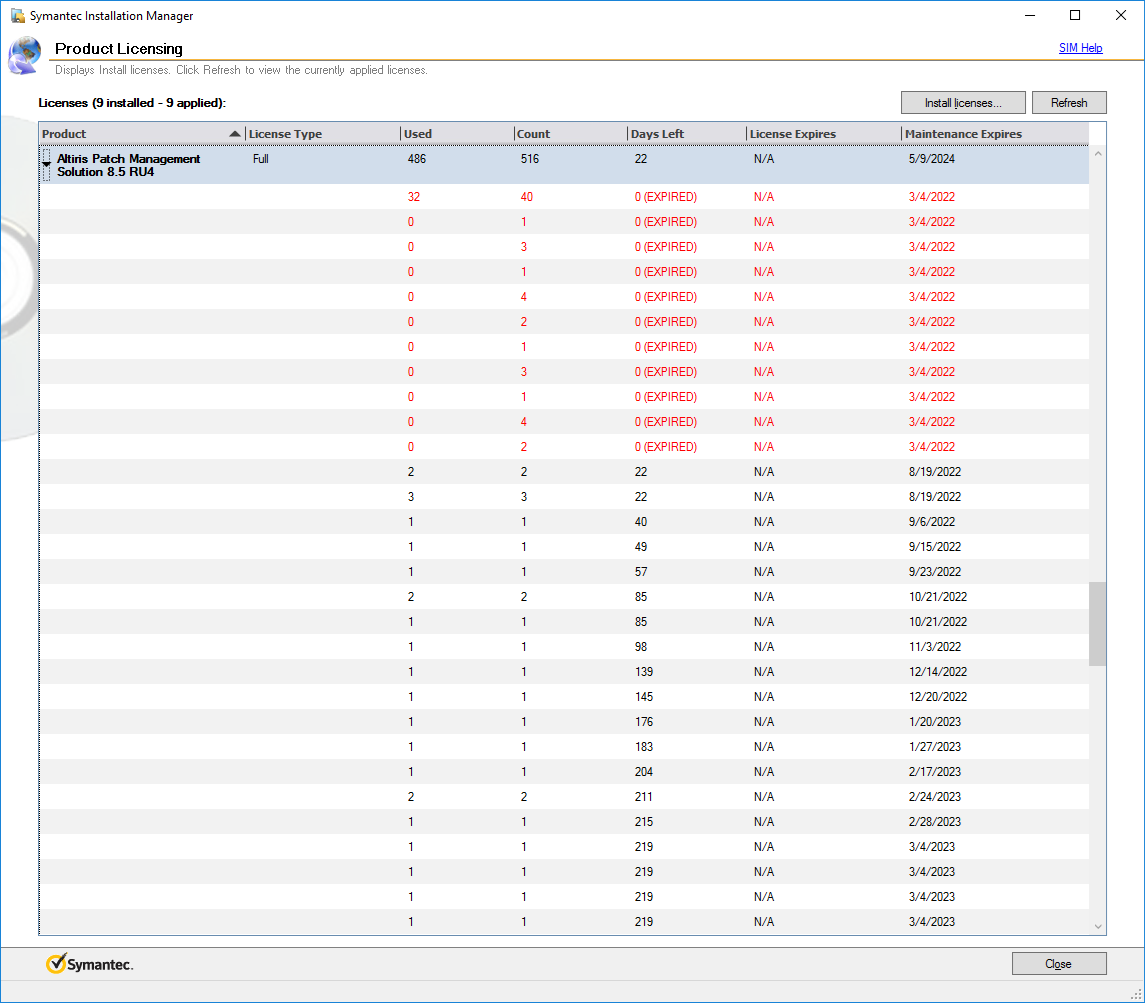Click the 'Licenses (9 installed - 9 applied)' label

[x=132, y=103]
